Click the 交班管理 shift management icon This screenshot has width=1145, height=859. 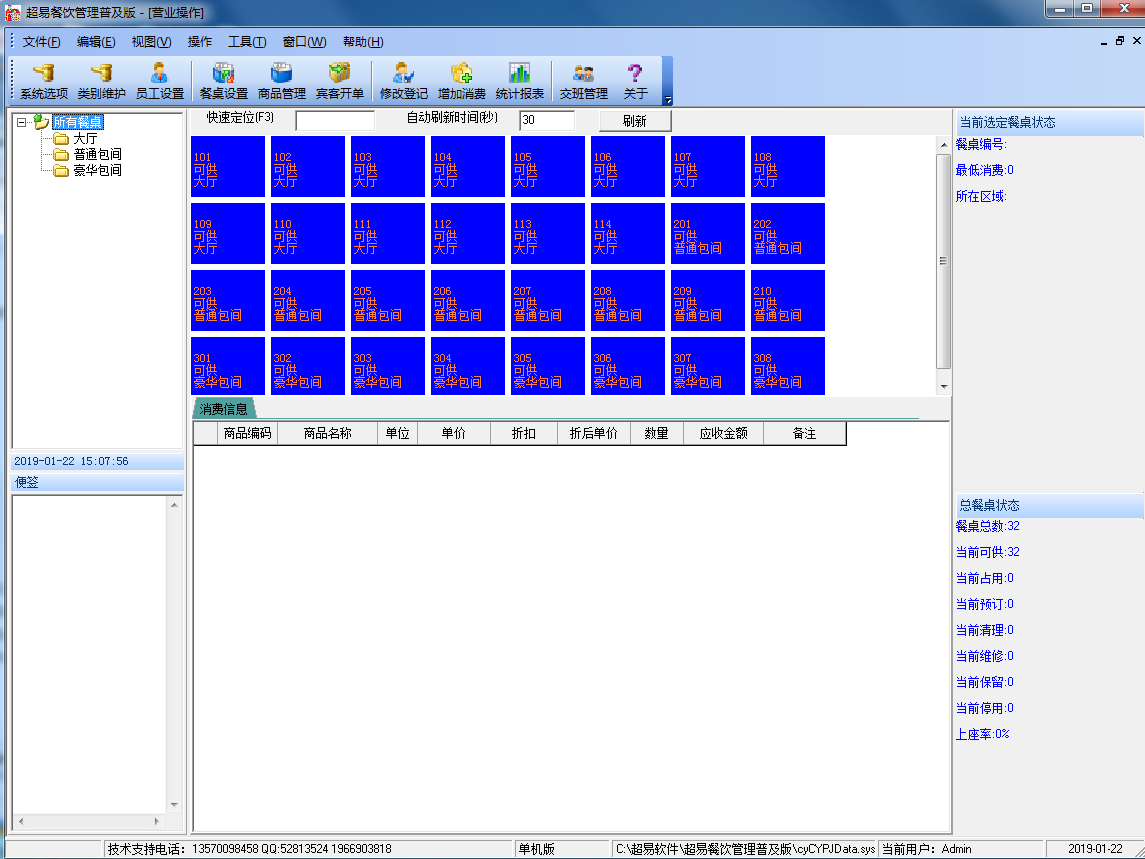click(583, 80)
